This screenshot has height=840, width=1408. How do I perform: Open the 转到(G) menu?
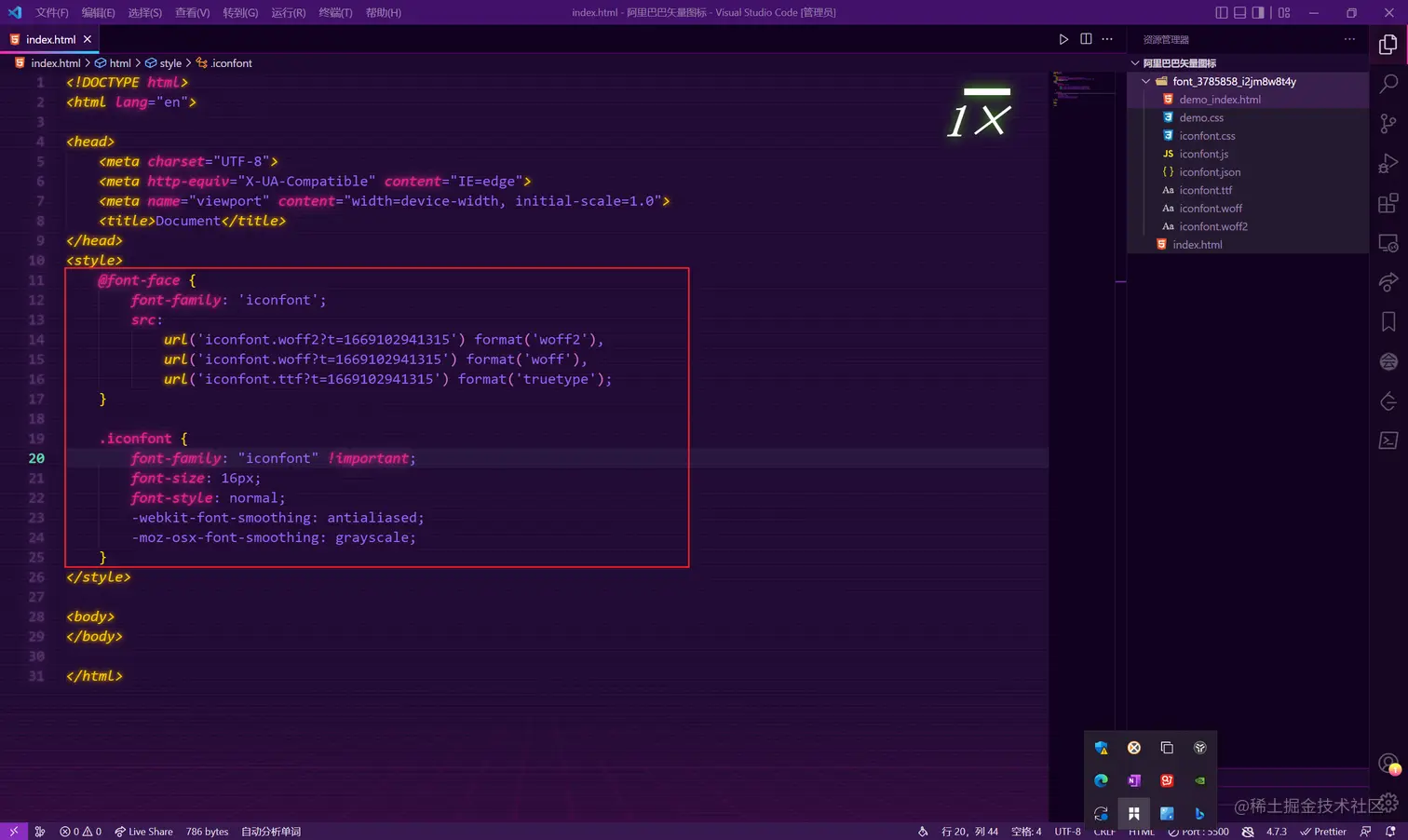coord(240,12)
